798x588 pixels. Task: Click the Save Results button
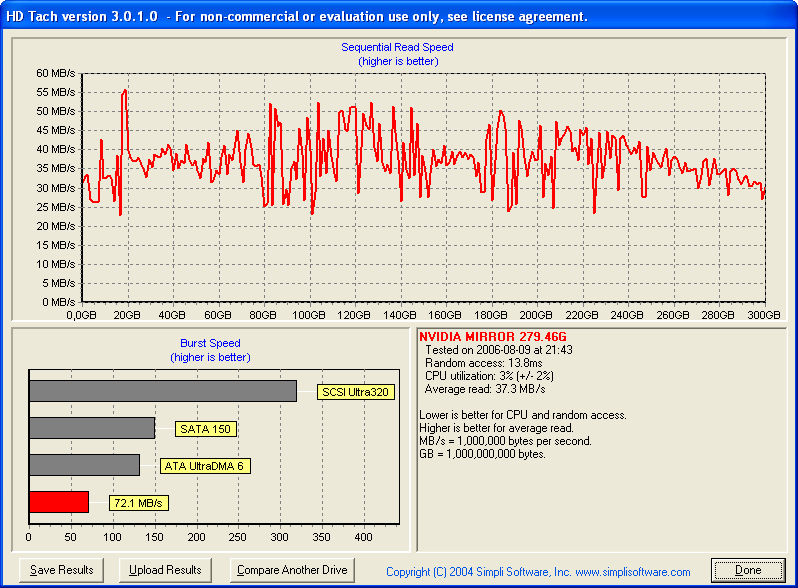point(61,570)
